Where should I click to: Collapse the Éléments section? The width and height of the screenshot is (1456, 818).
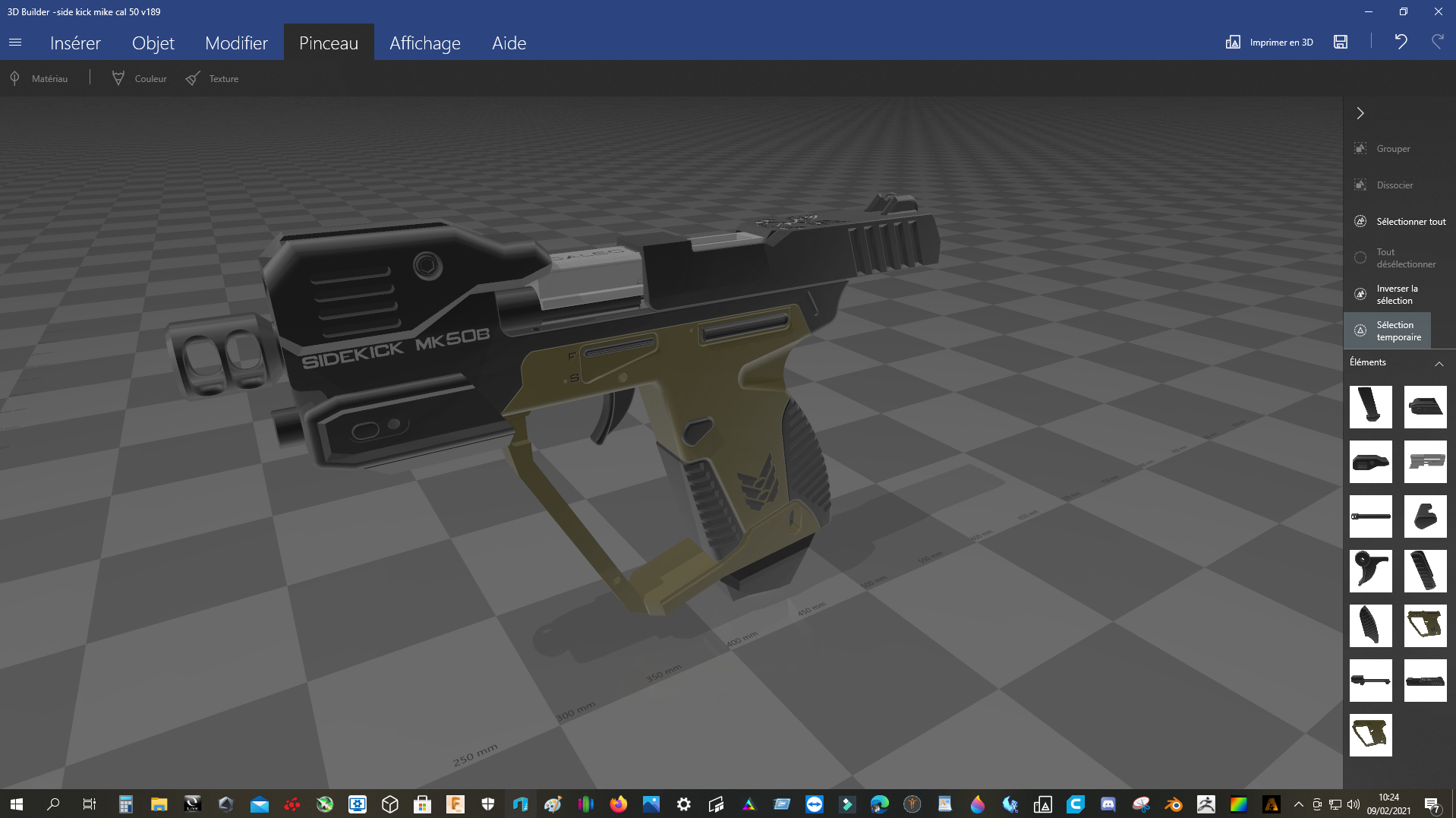[1439, 363]
